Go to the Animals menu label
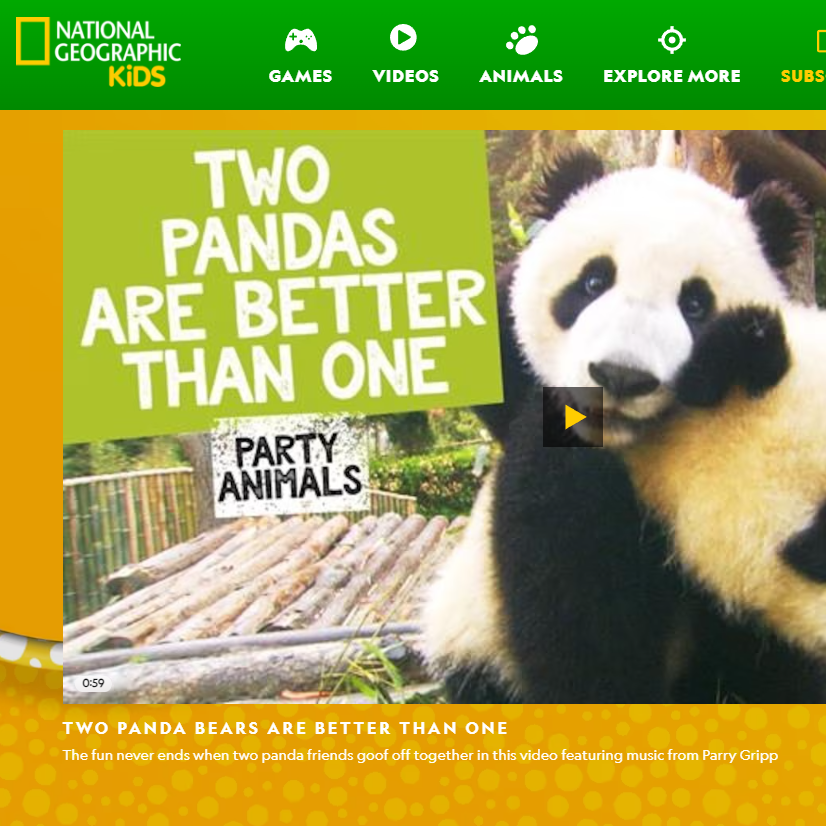Viewport: 826px width, 826px height. [x=521, y=76]
